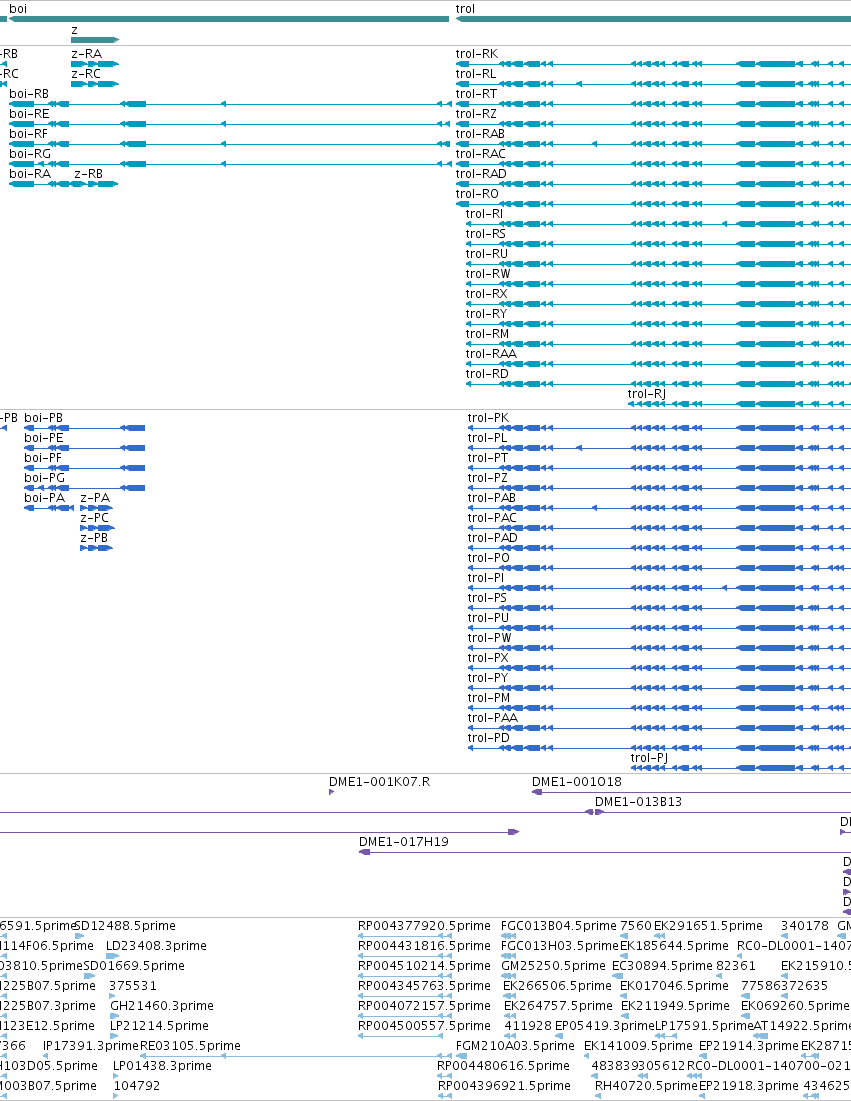Select transcript trol-RD

[x=658, y=384]
